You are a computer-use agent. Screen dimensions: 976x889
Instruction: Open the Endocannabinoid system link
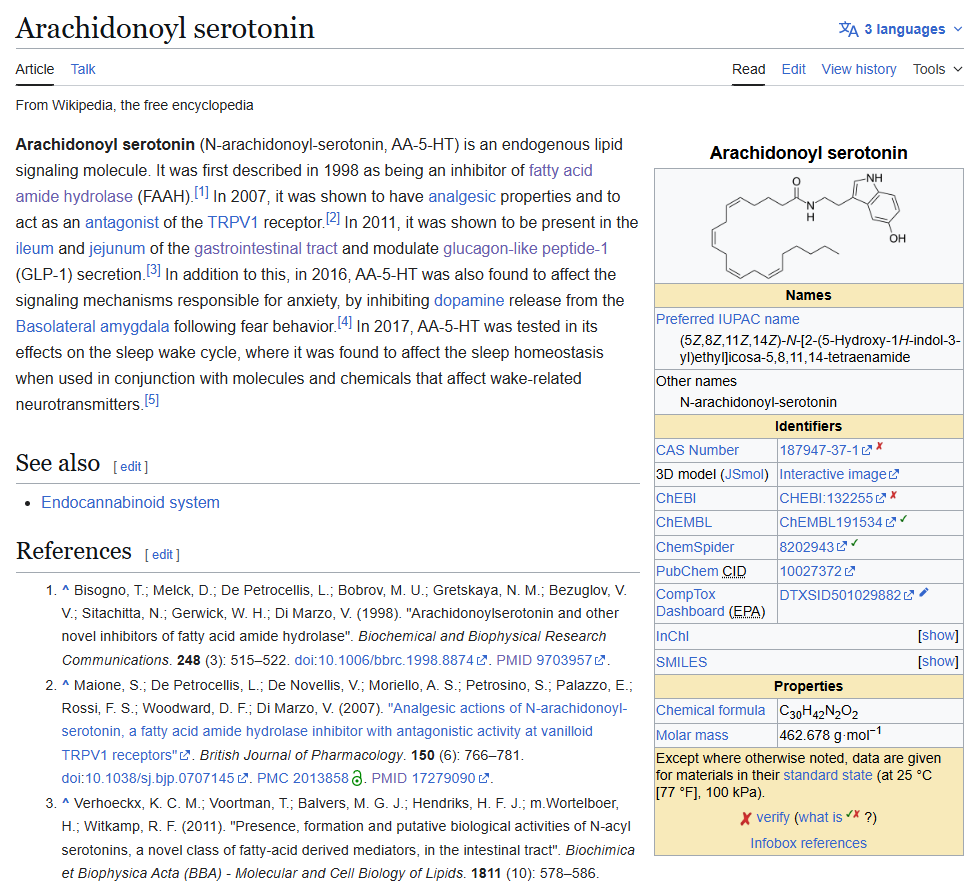click(x=130, y=503)
